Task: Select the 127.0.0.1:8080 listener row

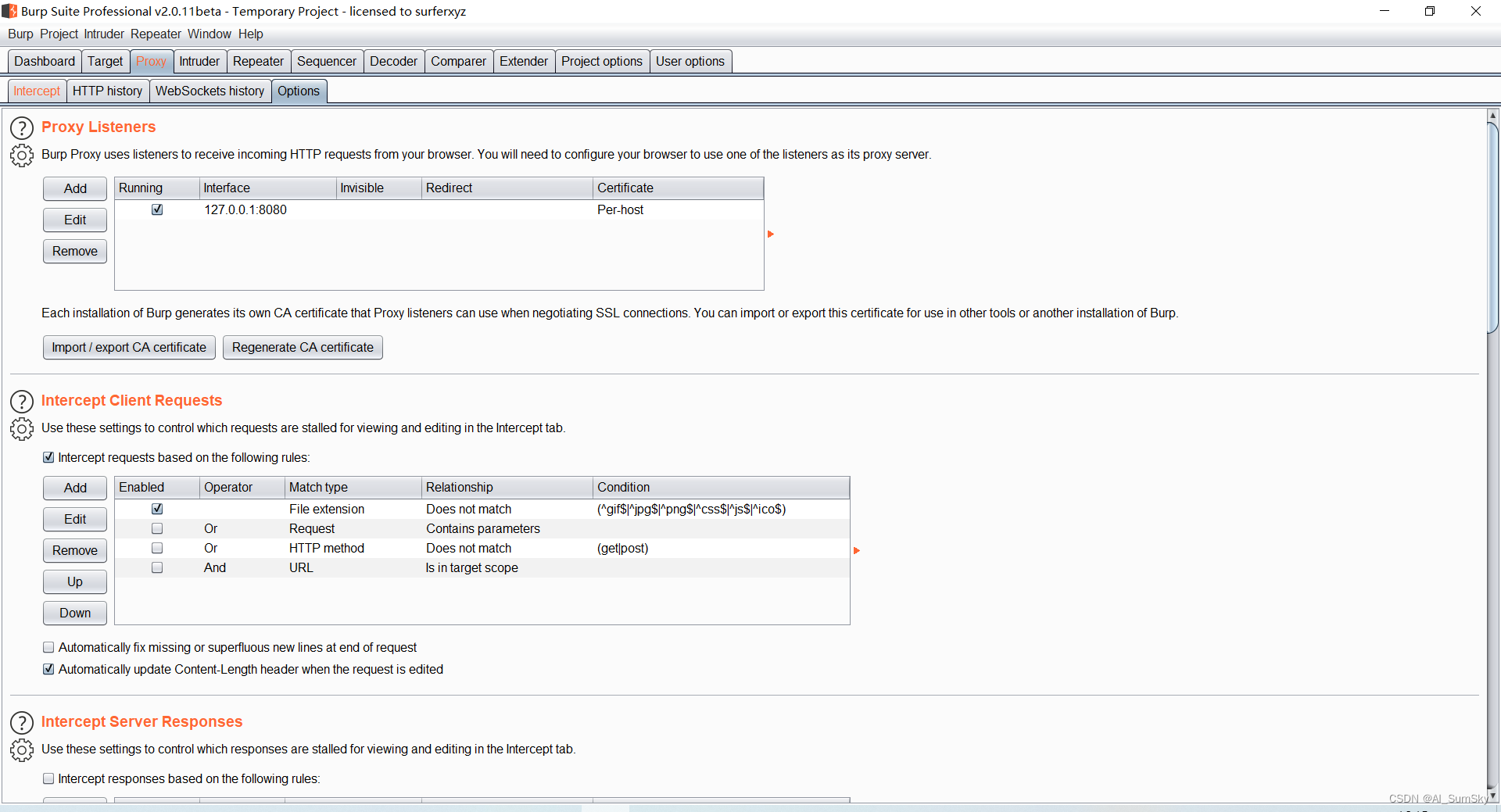Action: pyautogui.click(x=439, y=209)
